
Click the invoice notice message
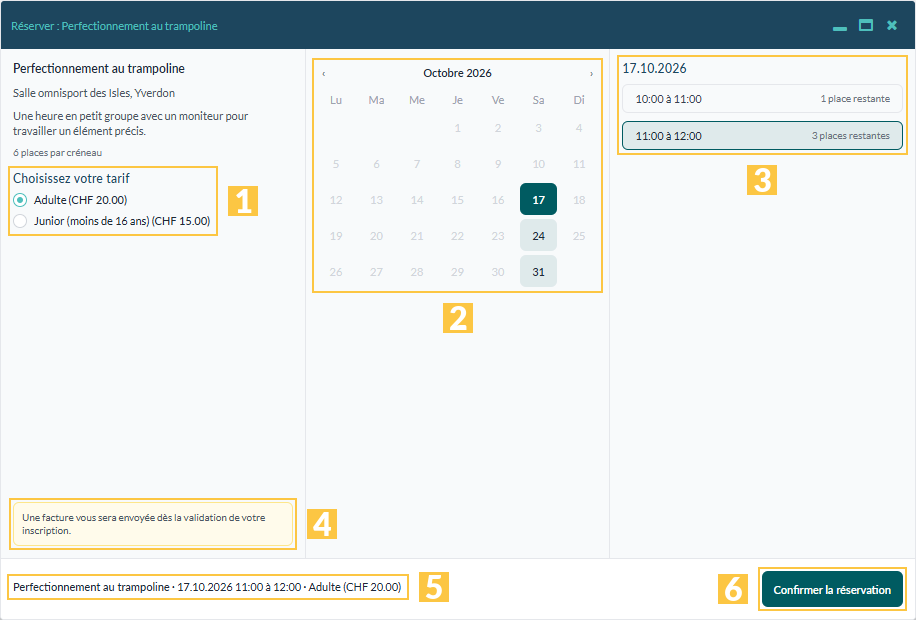point(153,524)
